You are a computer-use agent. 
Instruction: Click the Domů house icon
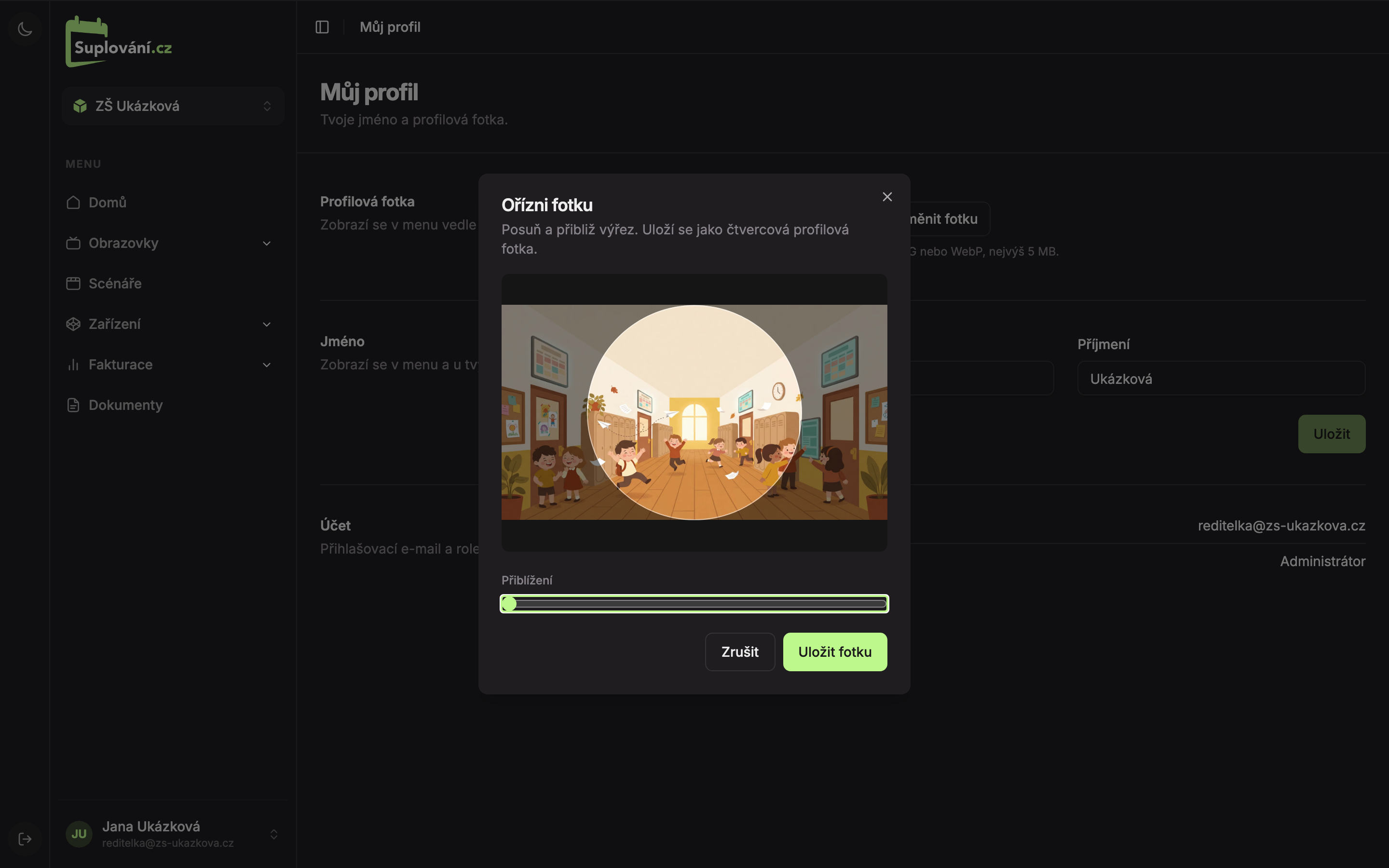point(73,202)
